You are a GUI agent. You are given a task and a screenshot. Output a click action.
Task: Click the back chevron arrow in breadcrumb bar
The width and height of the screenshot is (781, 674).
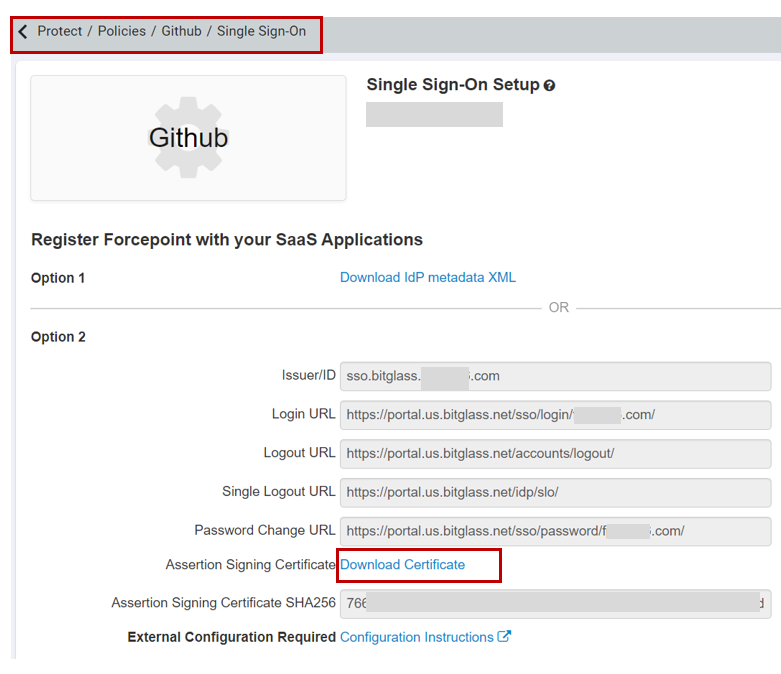[23, 32]
